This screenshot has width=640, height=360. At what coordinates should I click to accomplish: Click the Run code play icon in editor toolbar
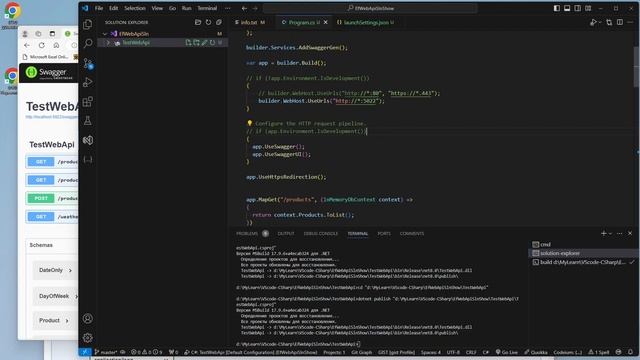[593, 22]
